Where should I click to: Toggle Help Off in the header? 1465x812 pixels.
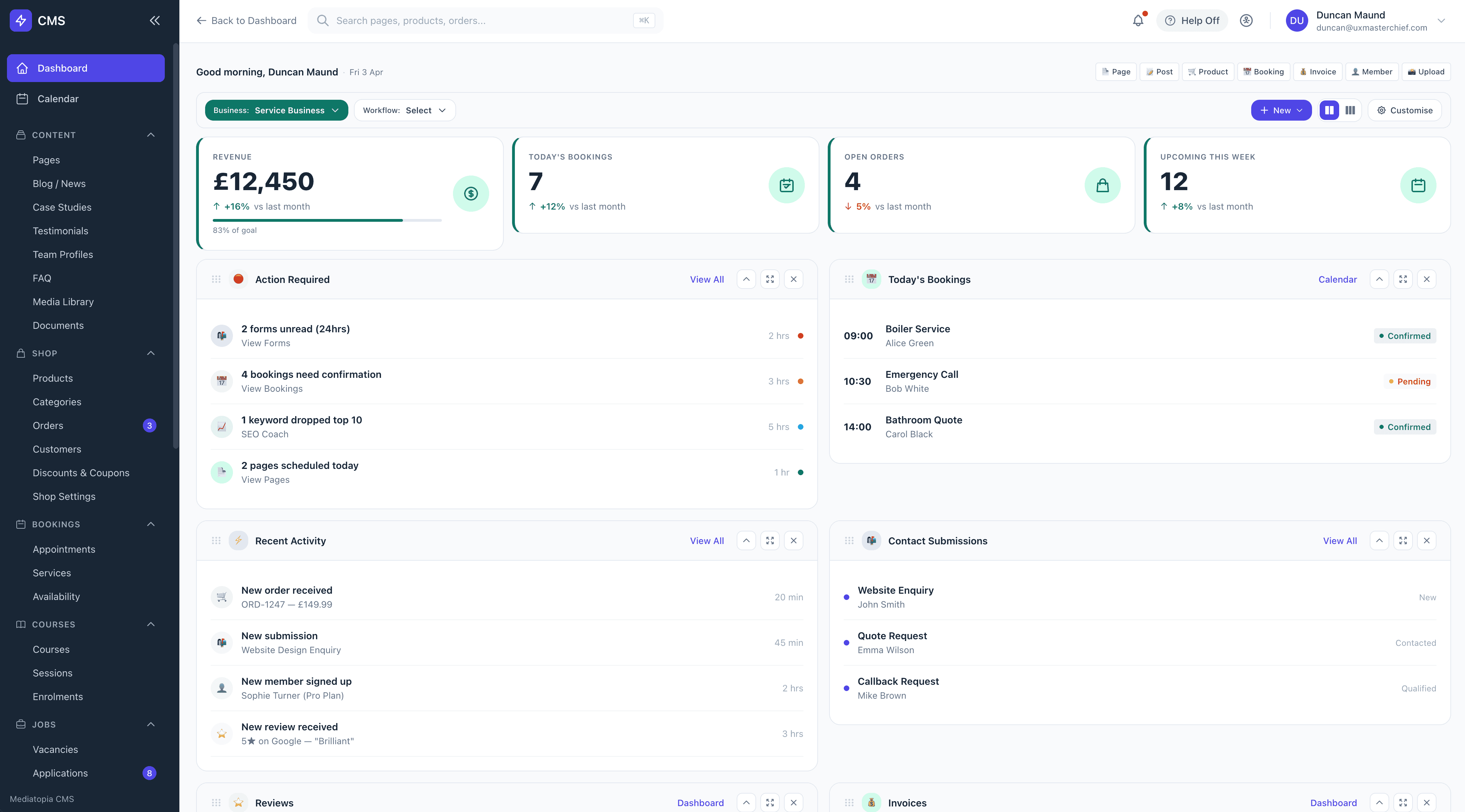[x=1192, y=20]
